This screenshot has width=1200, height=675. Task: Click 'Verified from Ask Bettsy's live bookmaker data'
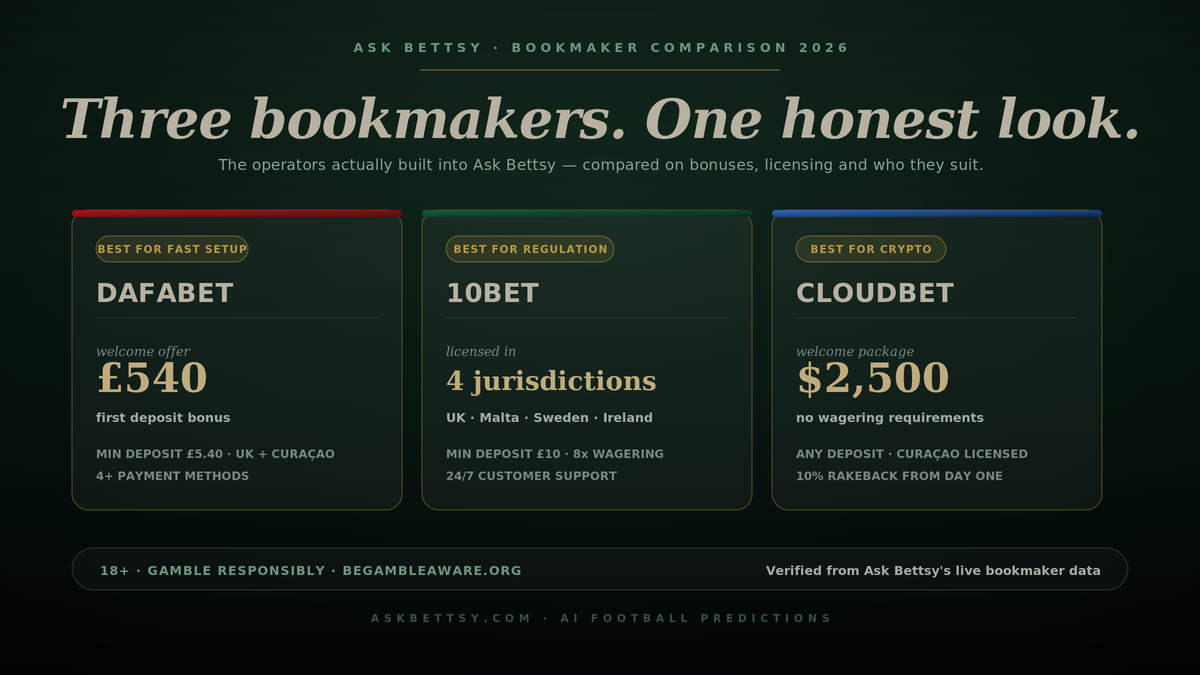coord(933,571)
